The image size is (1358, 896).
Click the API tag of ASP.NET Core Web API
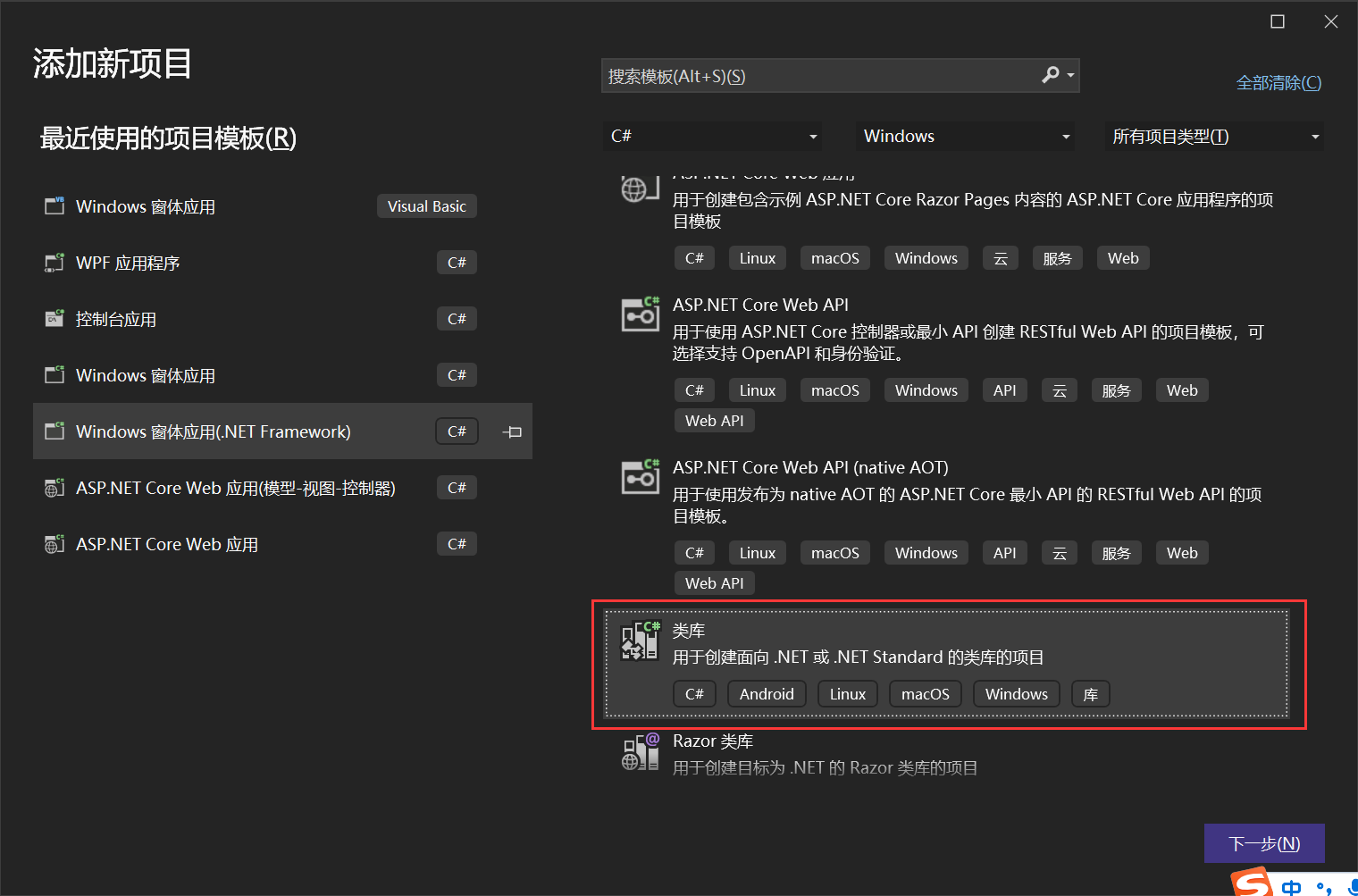(1004, 390)
